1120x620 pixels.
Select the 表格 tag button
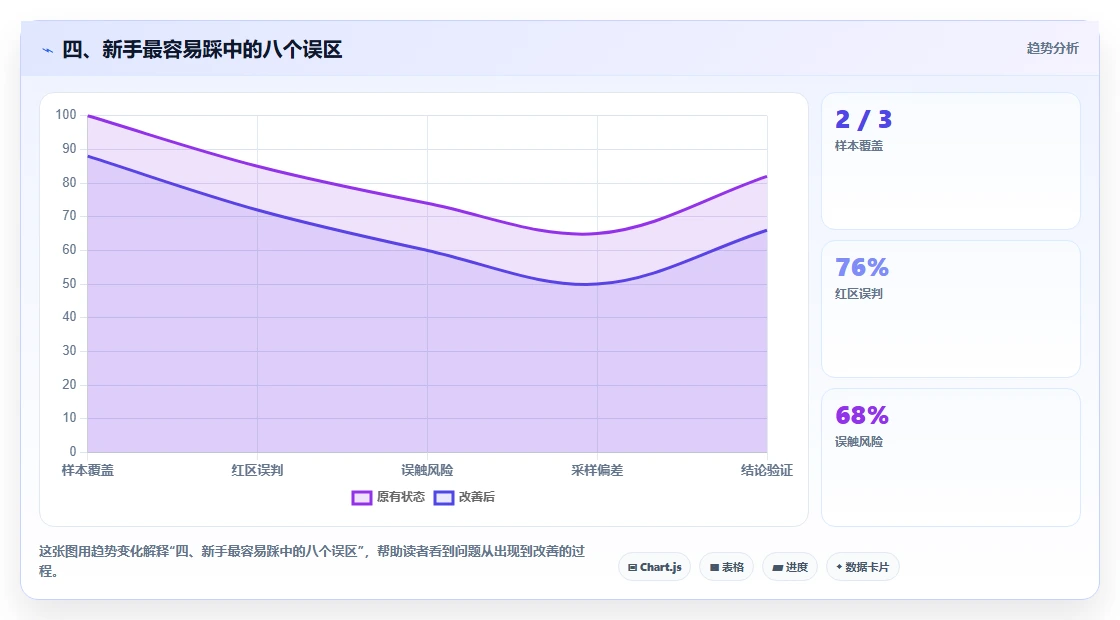pyautogui.click(x=726, y=567)
